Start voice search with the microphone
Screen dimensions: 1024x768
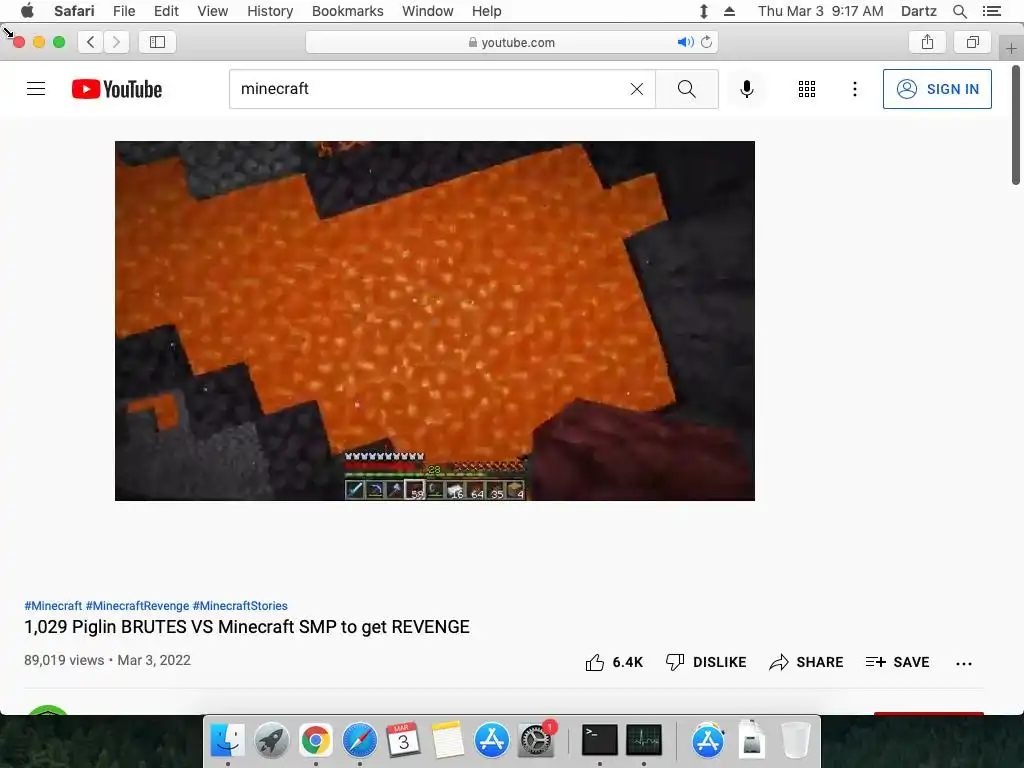click(746, 89)
